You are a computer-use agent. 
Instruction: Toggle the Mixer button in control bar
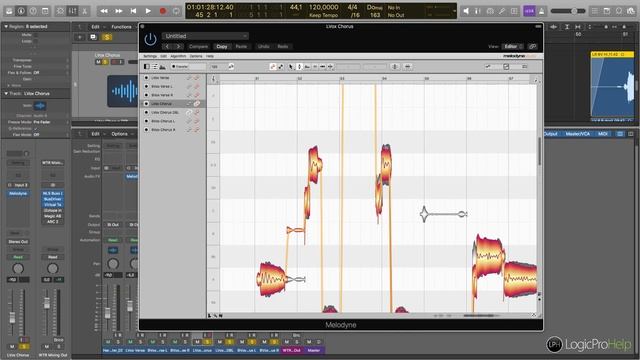(73, 11)
